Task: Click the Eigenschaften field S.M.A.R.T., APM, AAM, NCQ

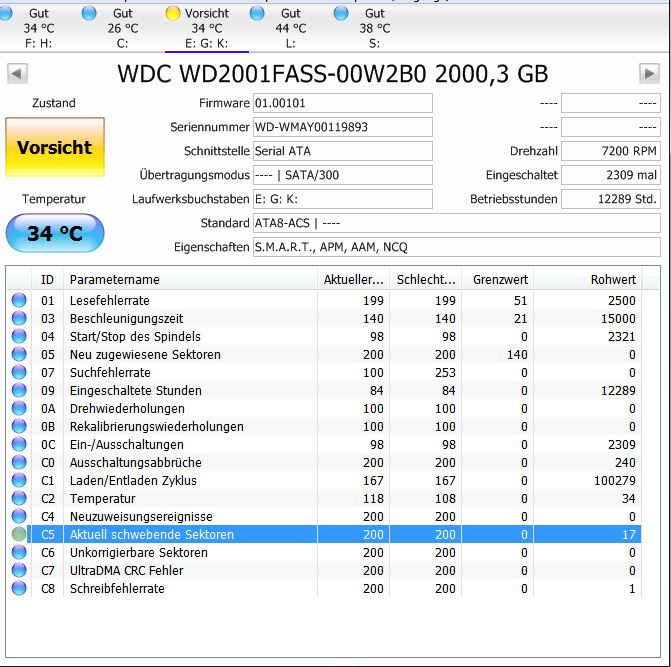Action: (x=457, y=247)
